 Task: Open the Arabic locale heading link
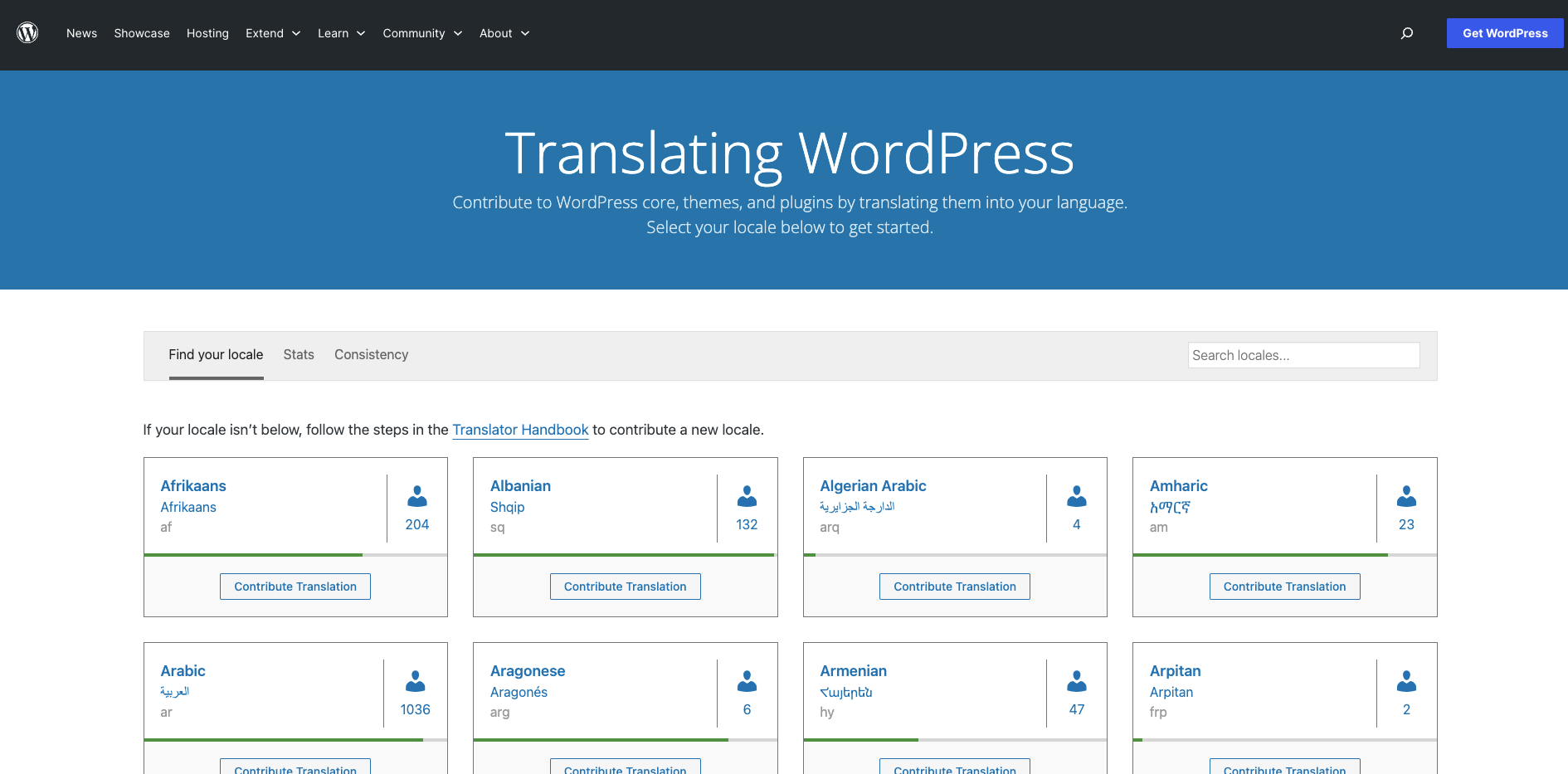tap(183, 671)
